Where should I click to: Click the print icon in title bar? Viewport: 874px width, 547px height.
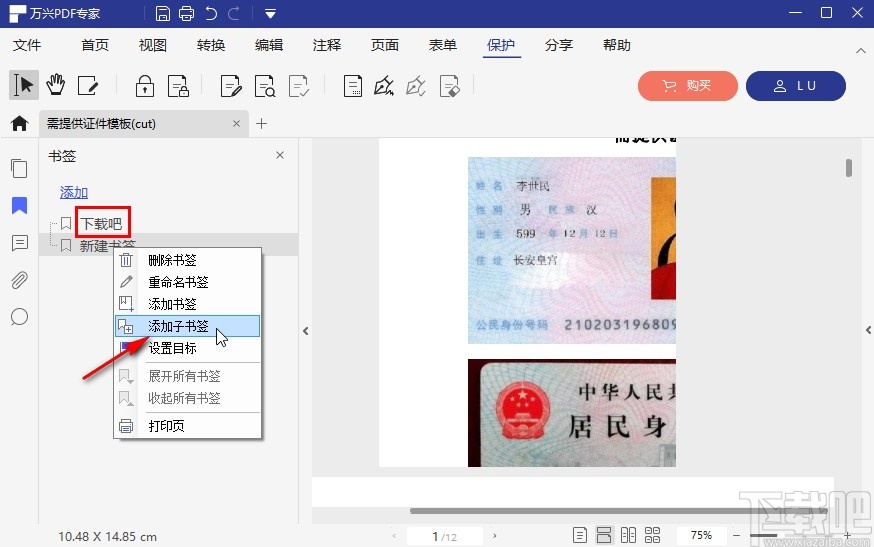click(186, 13)
